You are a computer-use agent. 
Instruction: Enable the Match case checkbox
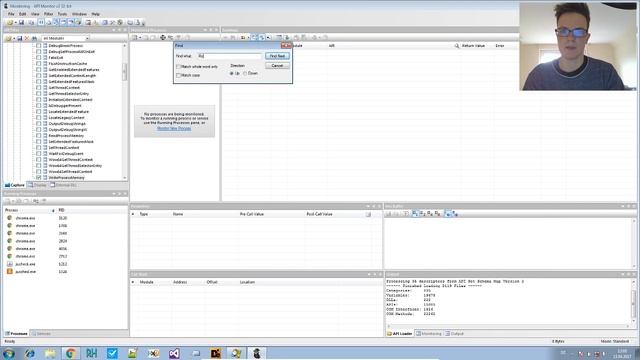[x=178, y=76]
